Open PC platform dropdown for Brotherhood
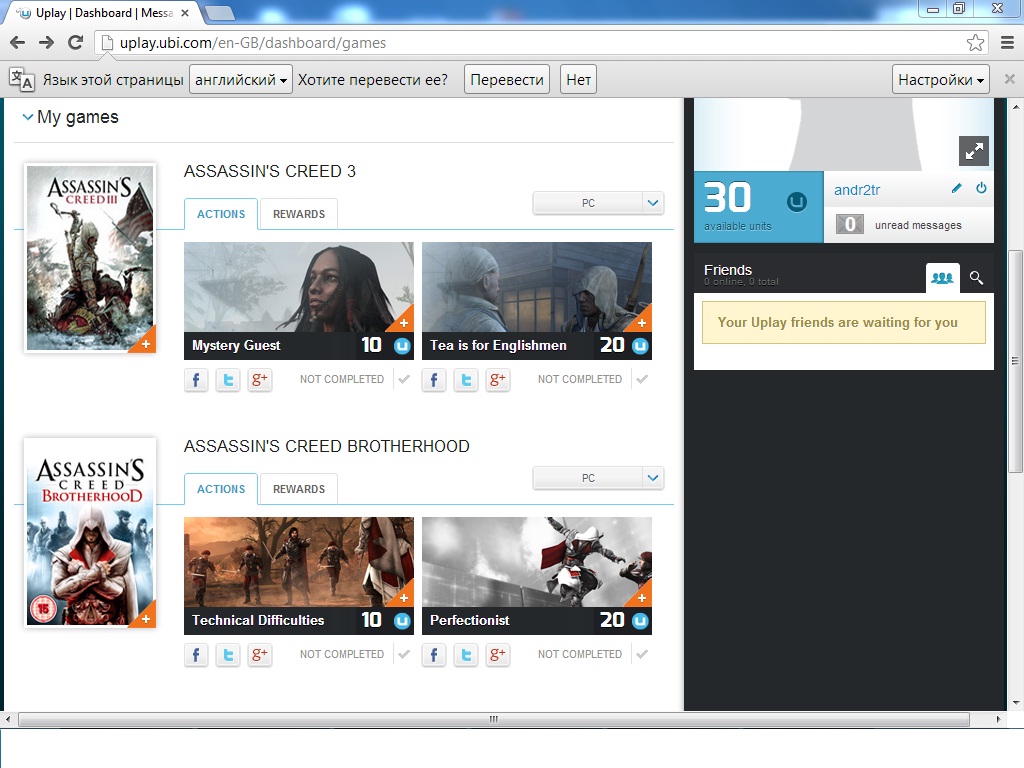This screenshot has height=768, width=1024. point(599,478)
